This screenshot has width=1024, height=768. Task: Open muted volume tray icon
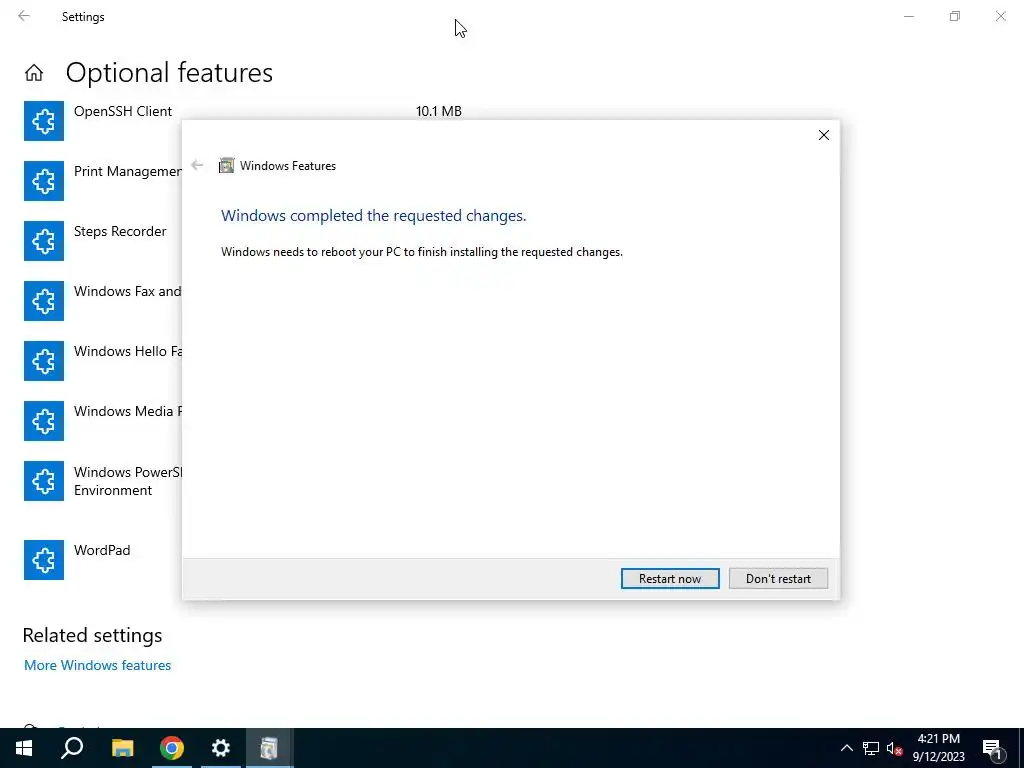coord(895,748)
